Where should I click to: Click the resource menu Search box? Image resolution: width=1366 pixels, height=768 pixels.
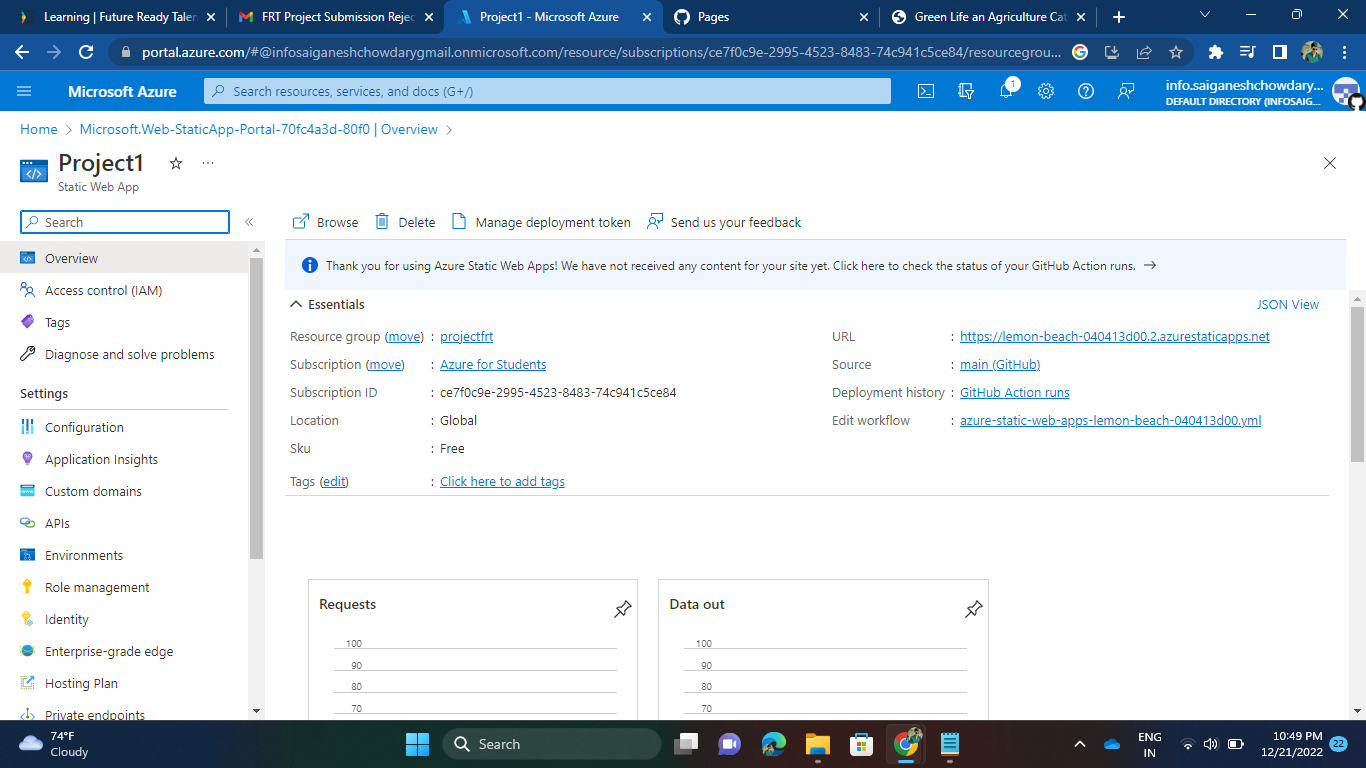[125, 222]
